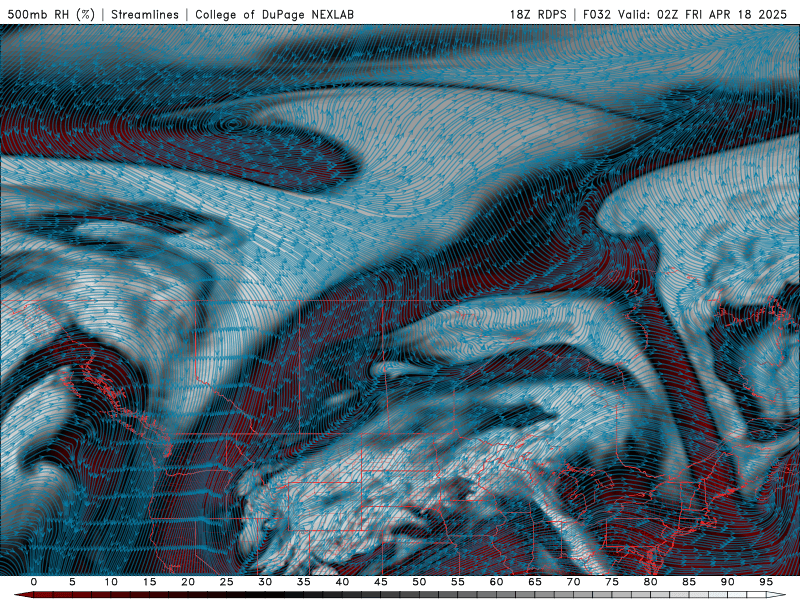Click the 35 tick label on the colorbar
Viewport: 800px width, 600px height.
tap(304, 582)
